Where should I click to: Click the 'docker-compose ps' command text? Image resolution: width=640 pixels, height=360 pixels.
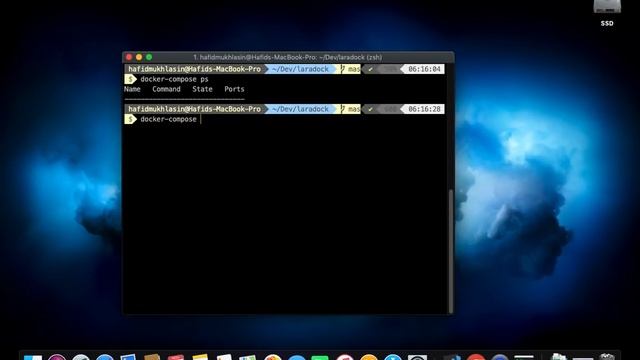pyautogui.click(x=174, y=79)
